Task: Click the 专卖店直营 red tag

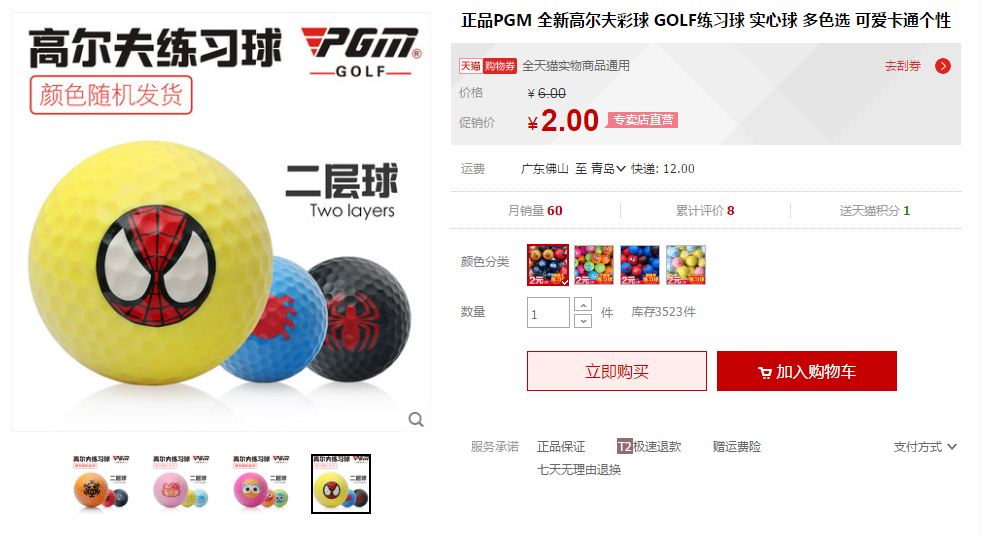Action: coord(642,120)
